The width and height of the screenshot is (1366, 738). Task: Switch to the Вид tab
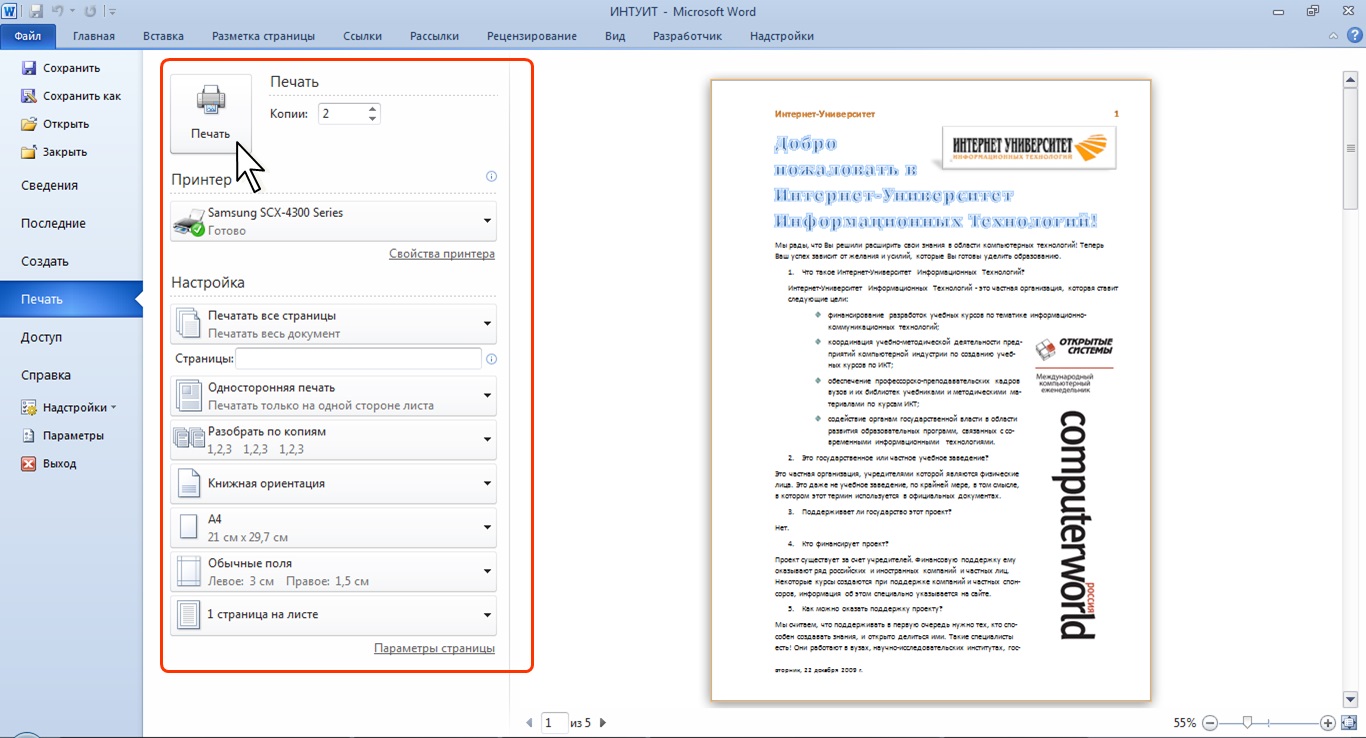[615, 36]
